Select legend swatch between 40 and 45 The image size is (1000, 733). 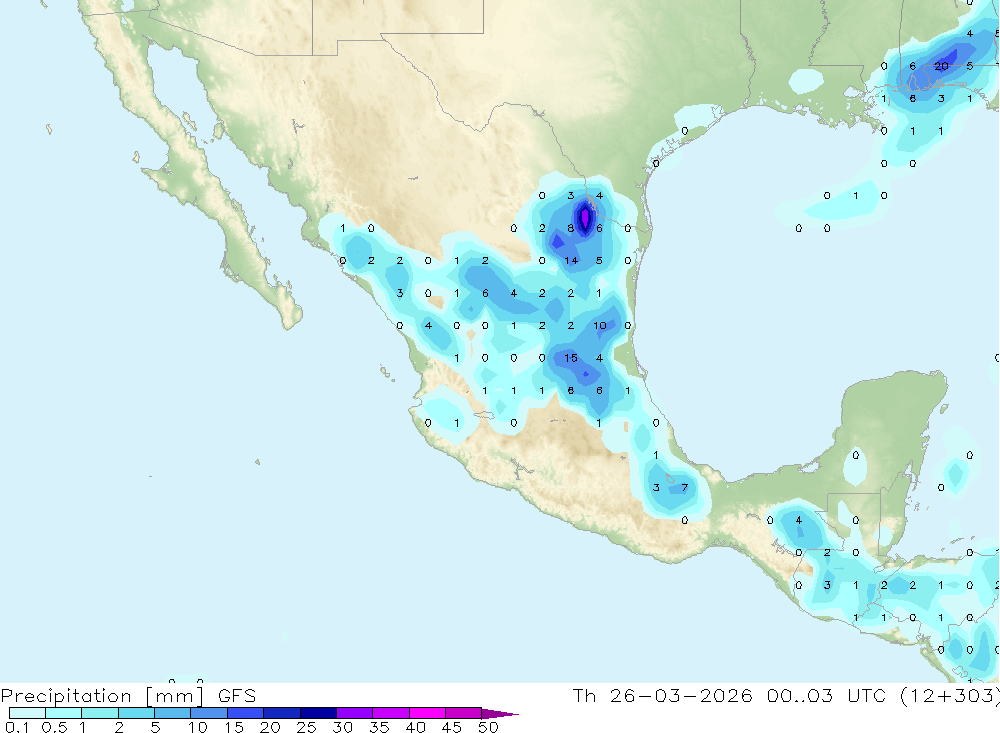point(427,713)
